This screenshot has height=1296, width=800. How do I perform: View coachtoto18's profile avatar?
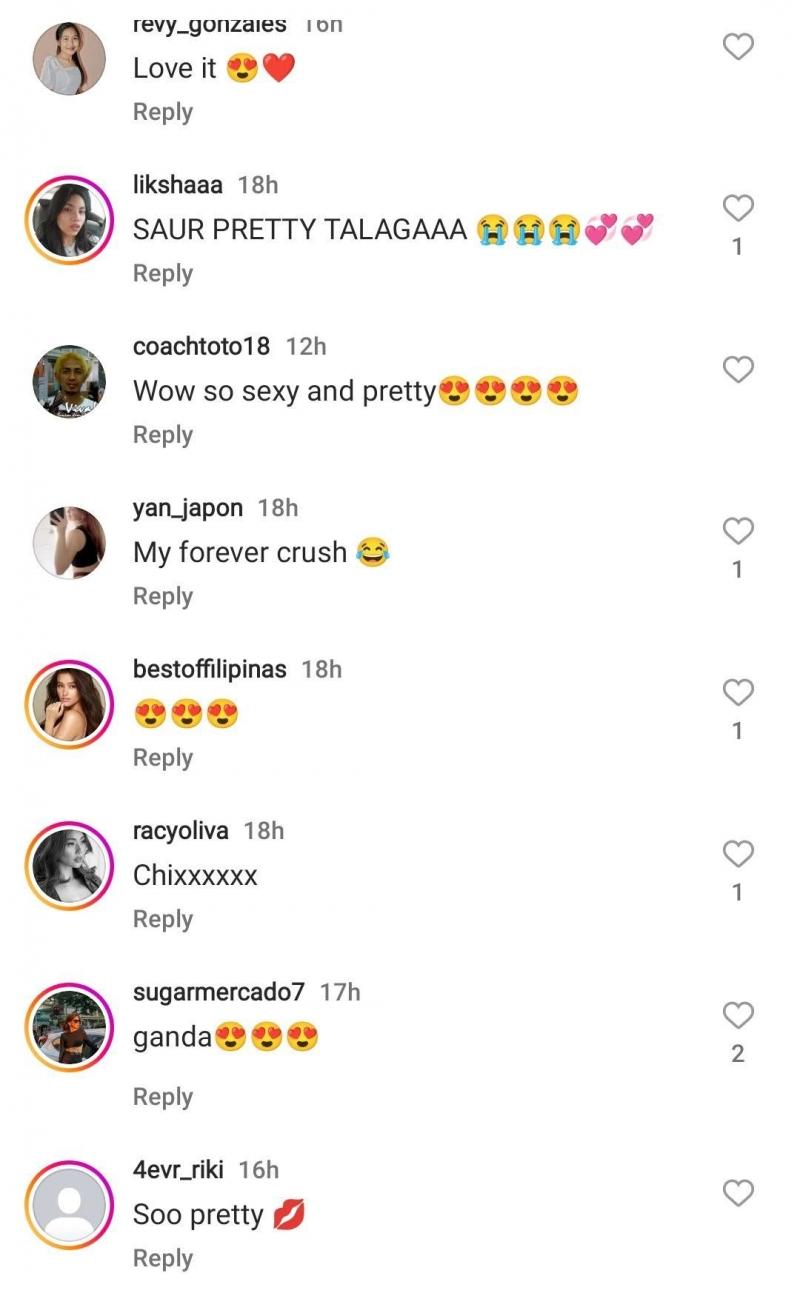click(x=69, y=382)
